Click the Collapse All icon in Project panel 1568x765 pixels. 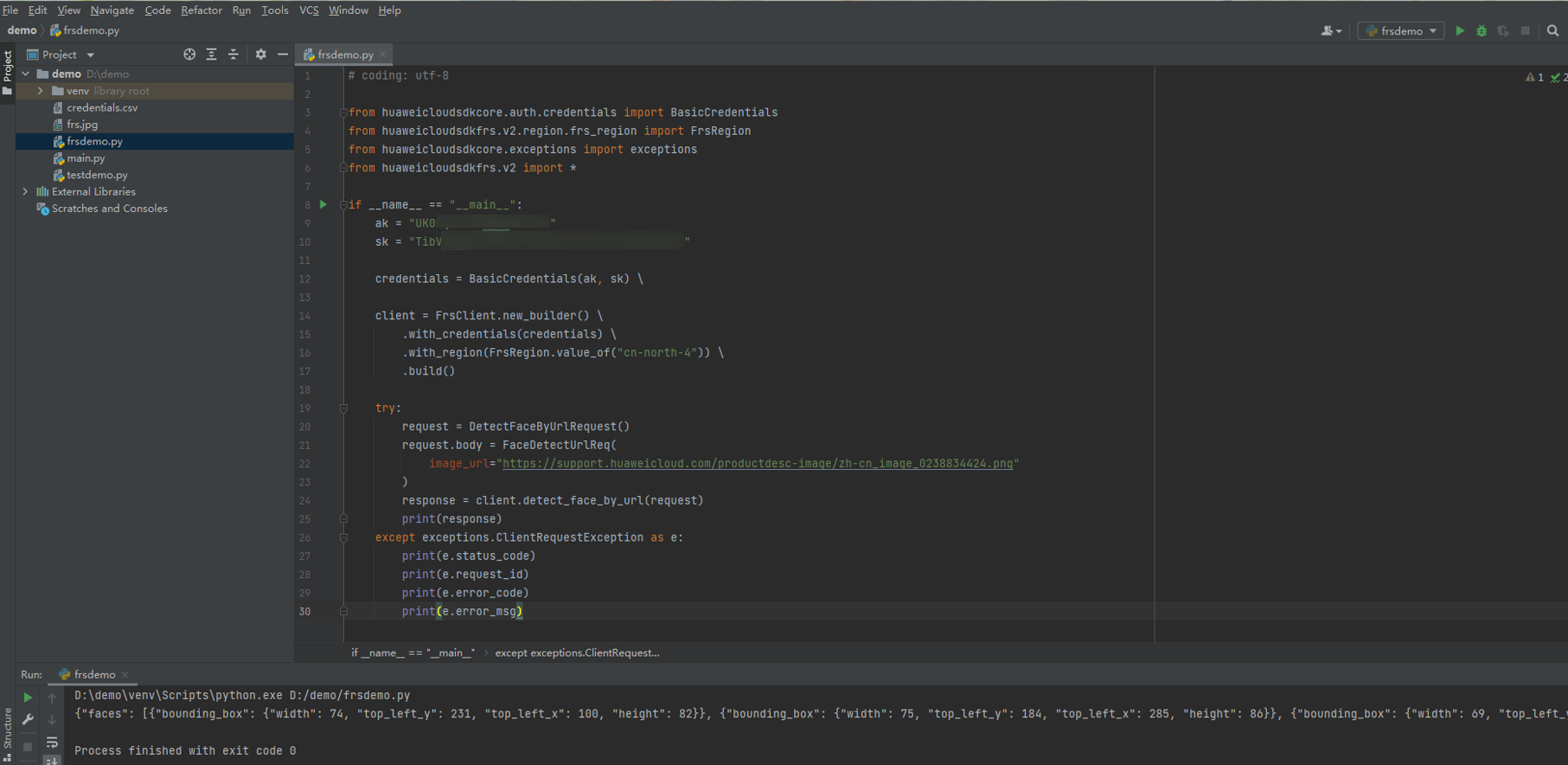pyautogui.click(x=234, y=54)
